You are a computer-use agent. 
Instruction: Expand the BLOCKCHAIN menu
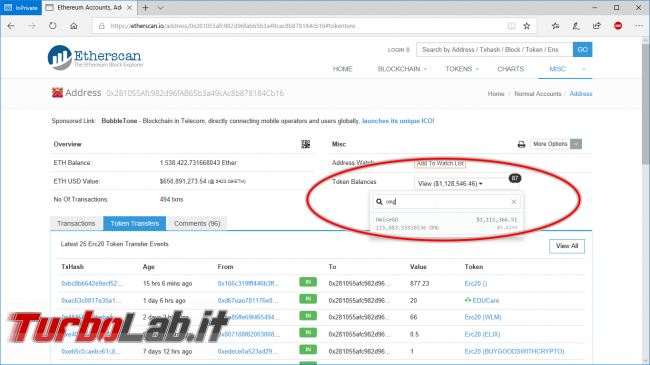coord(402,69)
